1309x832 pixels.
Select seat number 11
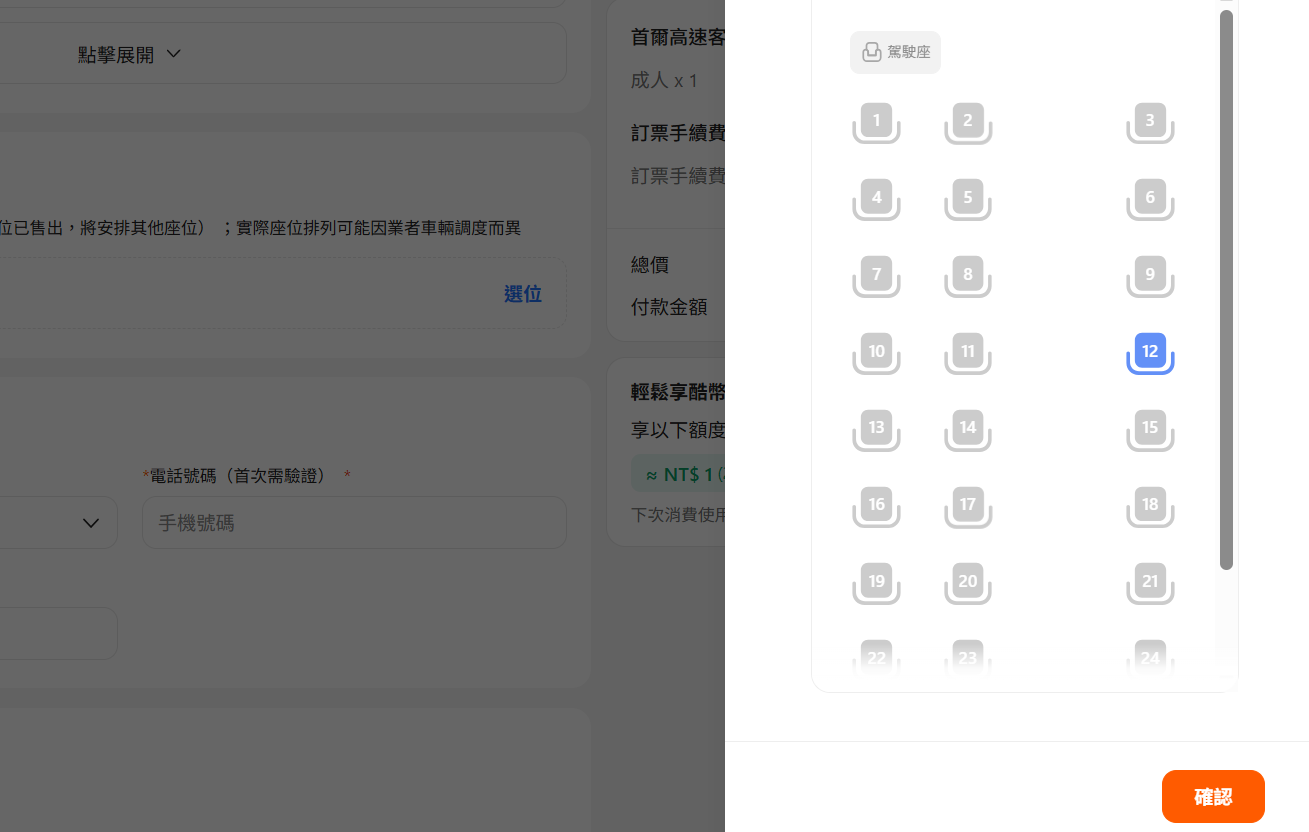pyautogui.click(x=968, y=353)
